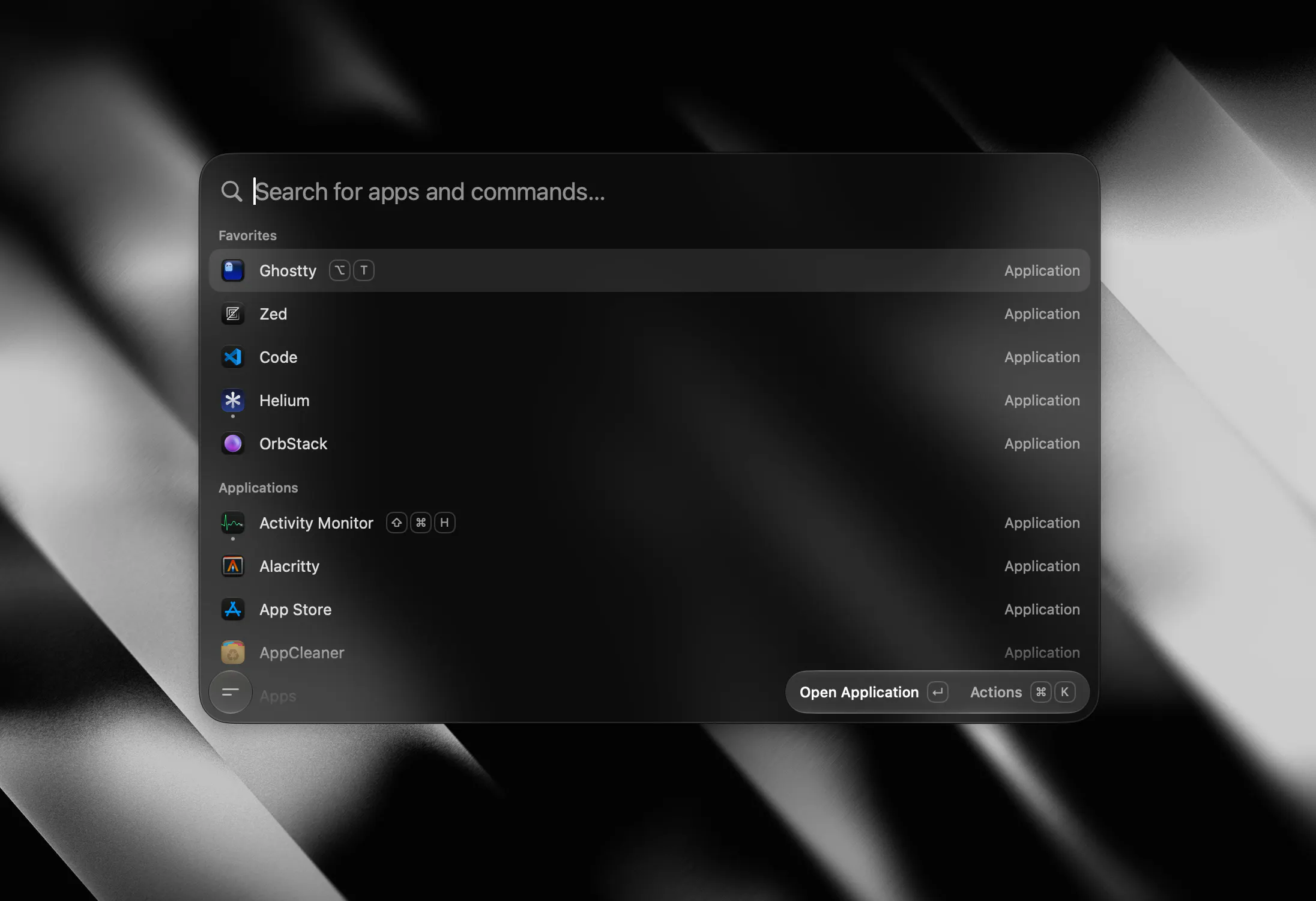This screenshot has height=901, width=1316.
Task: Click the magnifying glass search icon
Action: (231, 192)
